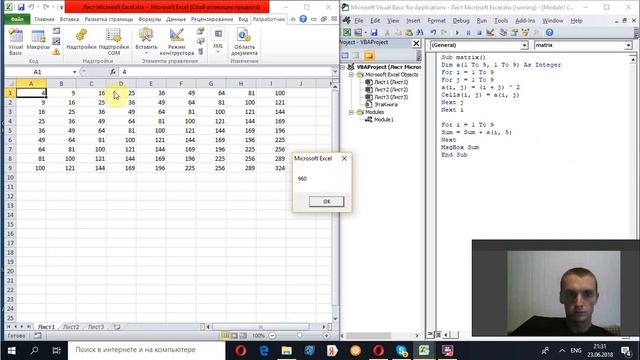
Task: Open Debug menu in VBA editor
Action: [461, 20]
